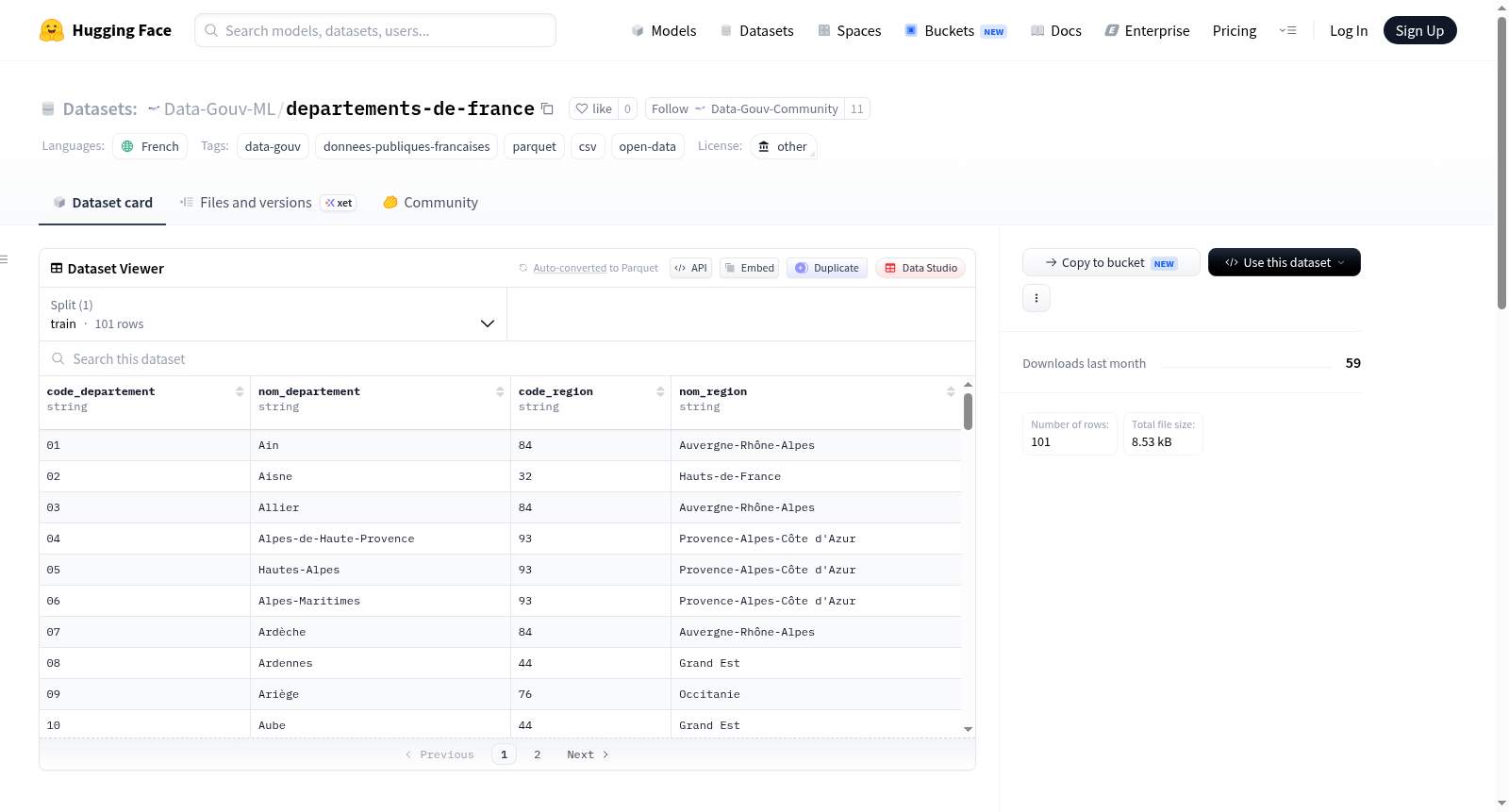Focus the top search models field
This screenshot has height=812, width=1509.
[375, 30]
